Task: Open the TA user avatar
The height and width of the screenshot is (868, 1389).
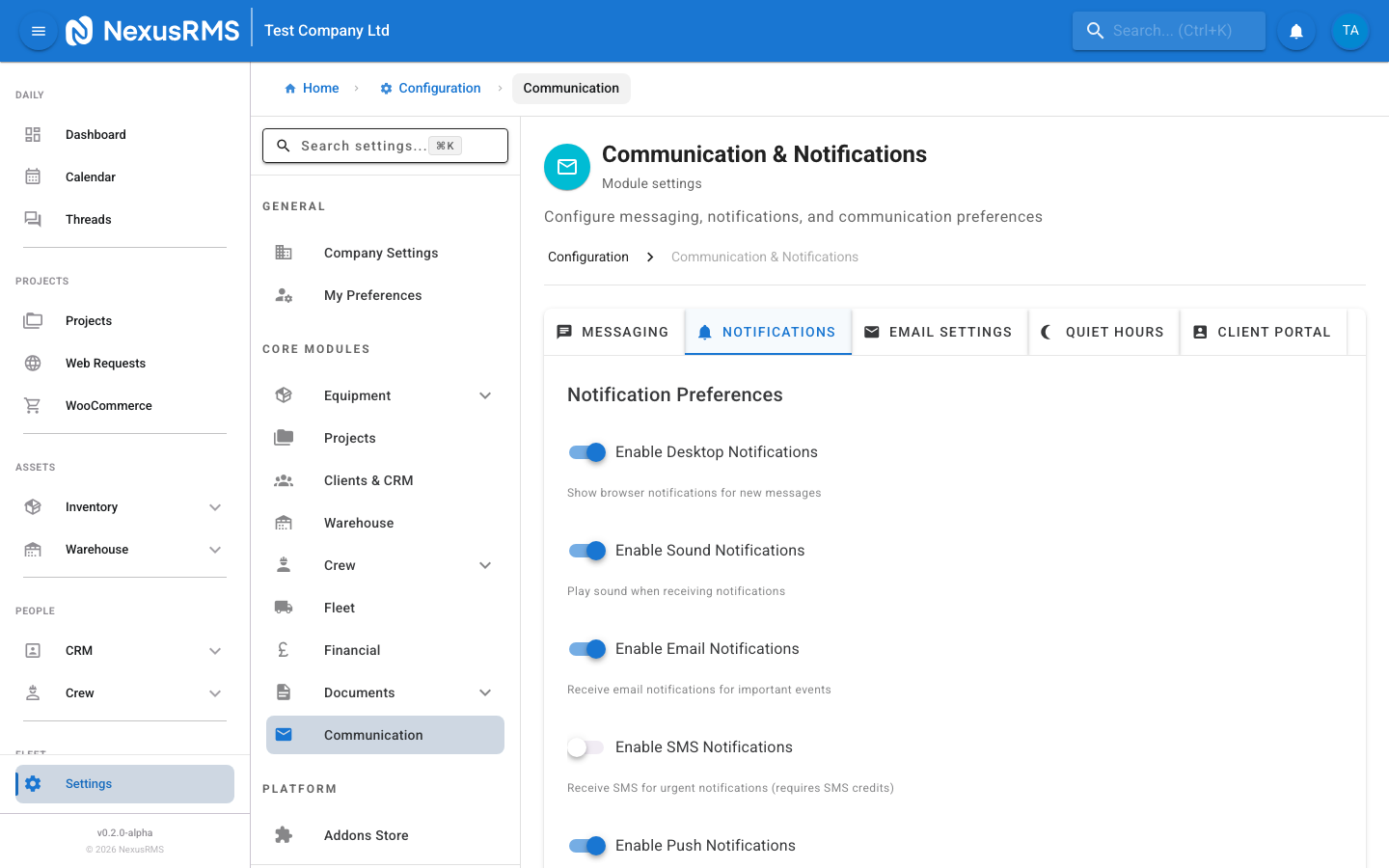Action: 1349,31
